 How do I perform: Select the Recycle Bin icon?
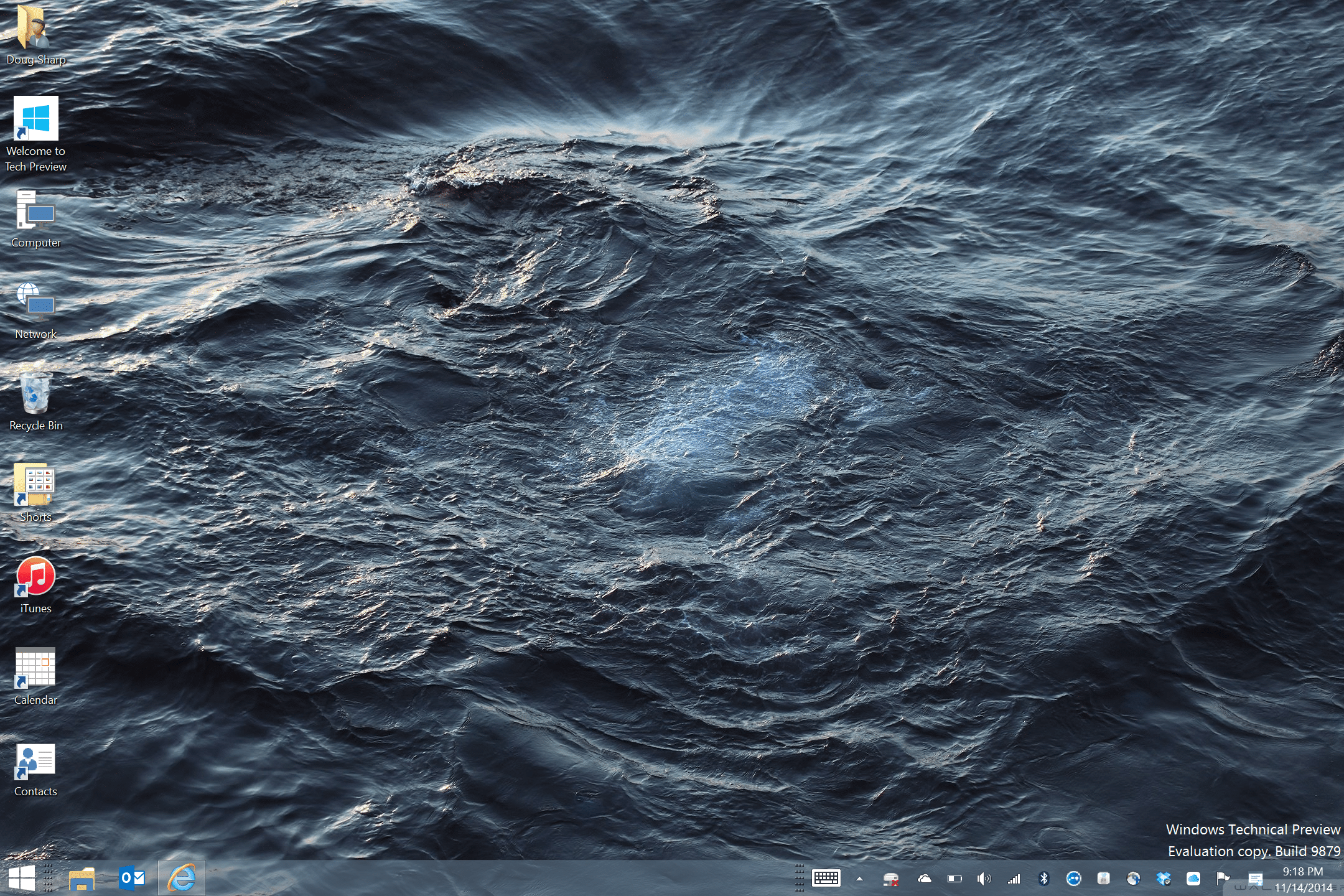point(35,402)
